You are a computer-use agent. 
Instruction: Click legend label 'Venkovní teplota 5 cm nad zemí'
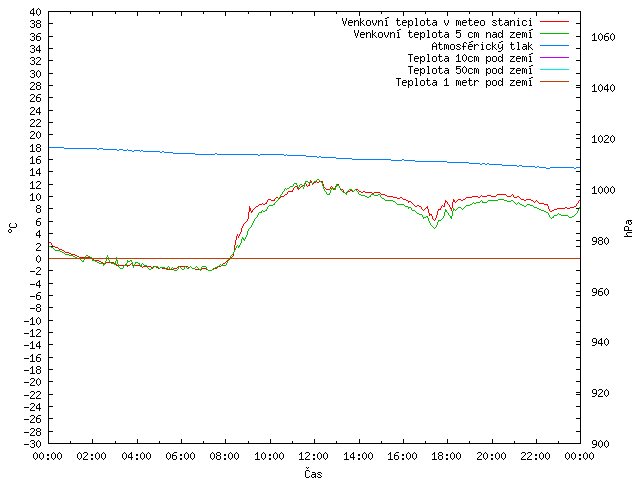click(x=443, y=34)
